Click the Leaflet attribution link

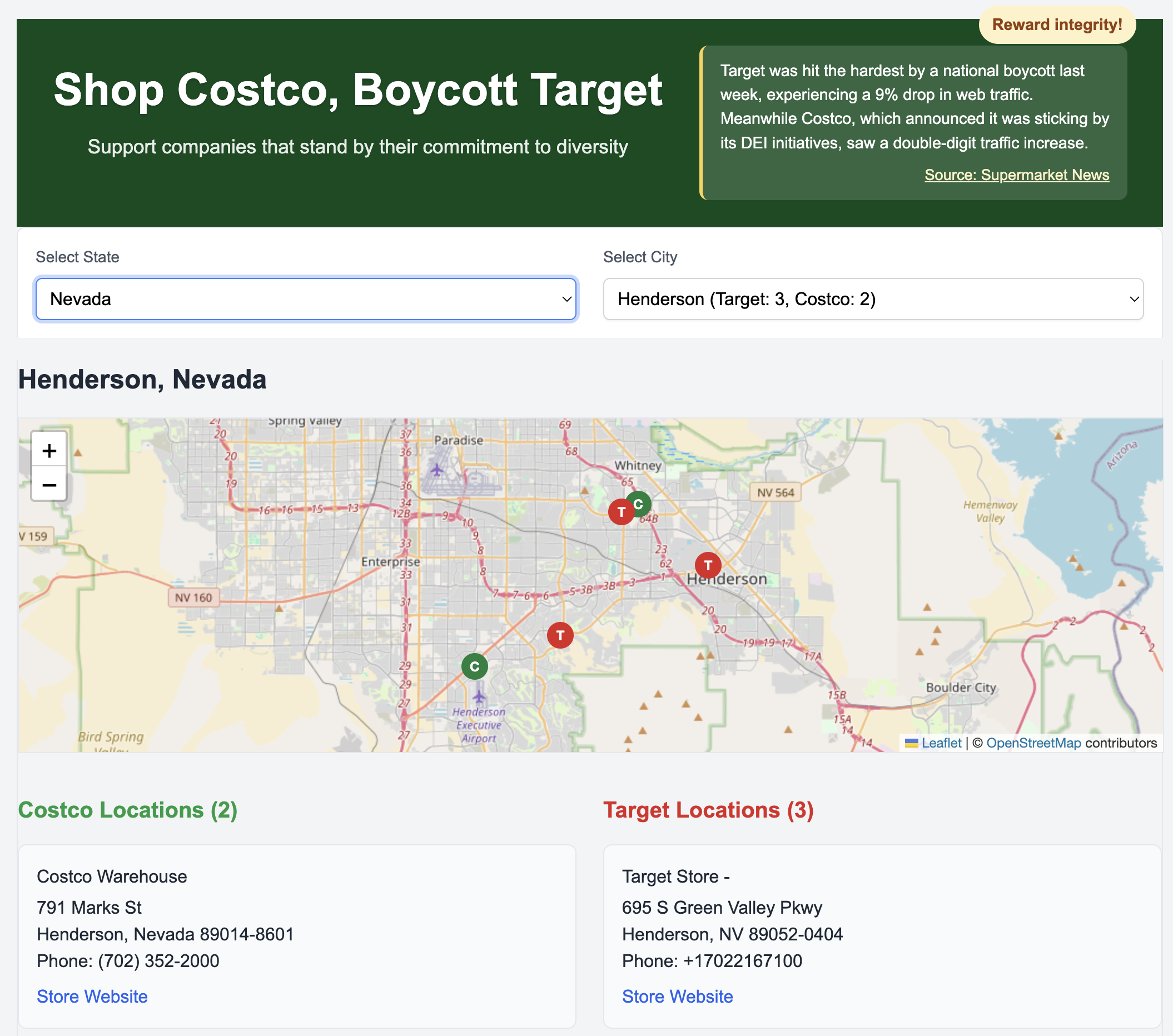[x=941, y=744]
